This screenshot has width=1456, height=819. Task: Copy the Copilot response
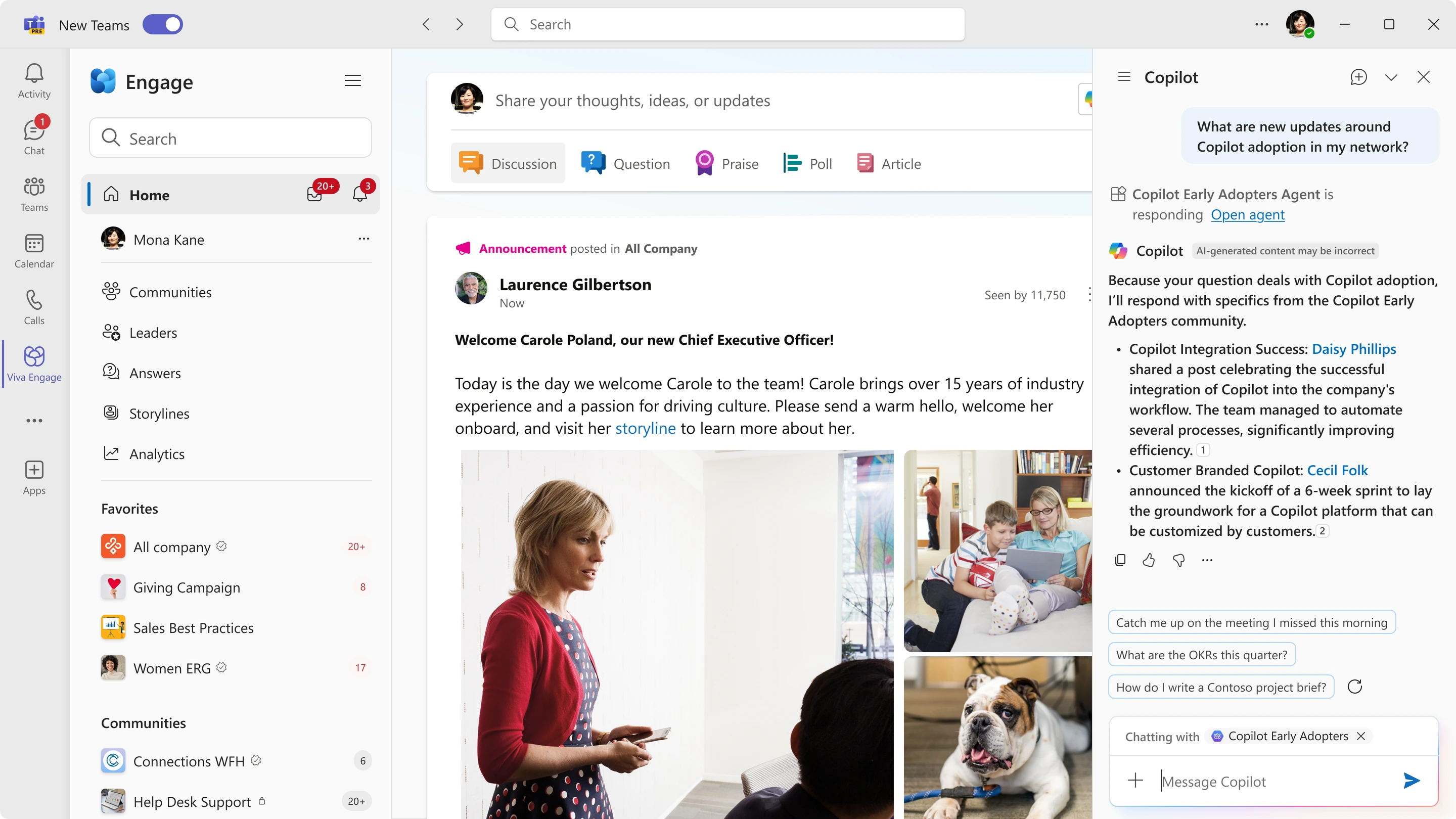(1120, 560)
